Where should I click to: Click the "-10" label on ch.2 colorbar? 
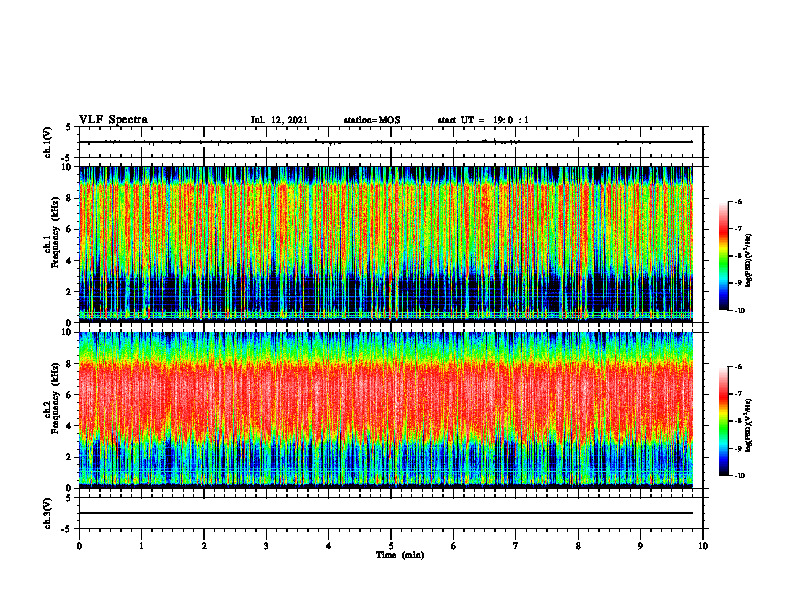point(740,475)
